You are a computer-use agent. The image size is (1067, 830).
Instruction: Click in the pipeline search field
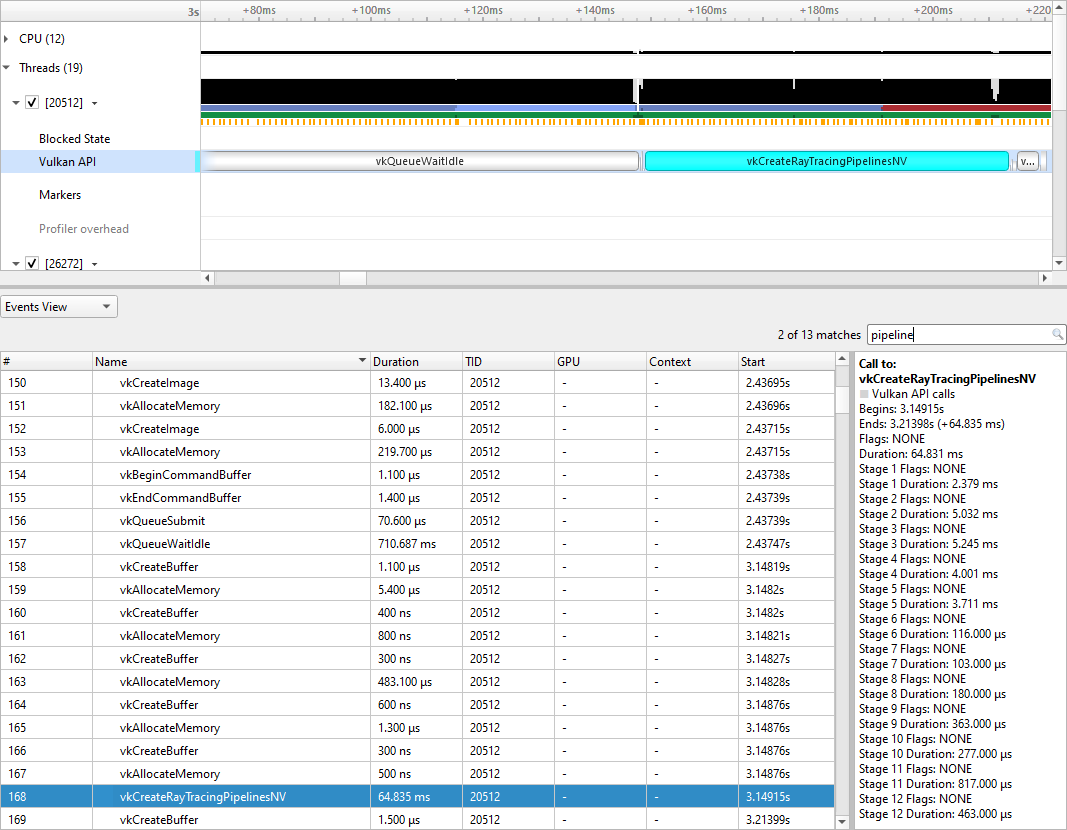957,335
